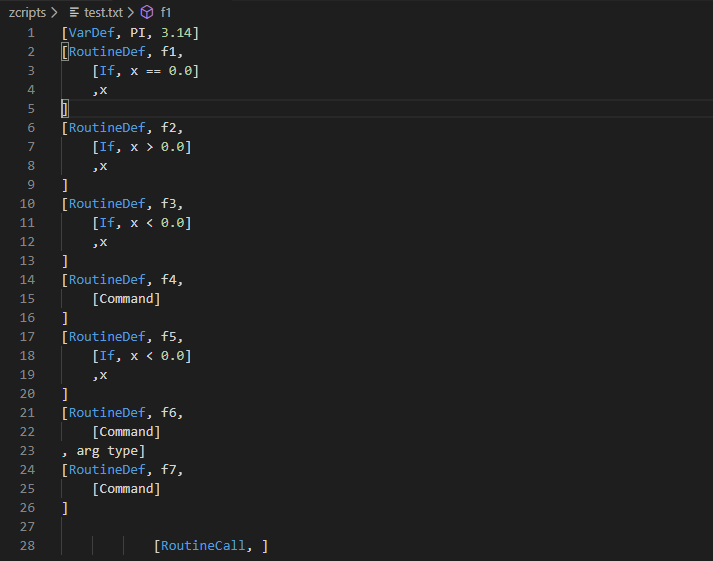This screenshot has height=561, width=713.
Task: Click RoutineDef keyword on the f5 line
Action: pyautogui.click(x=107, y=337)
